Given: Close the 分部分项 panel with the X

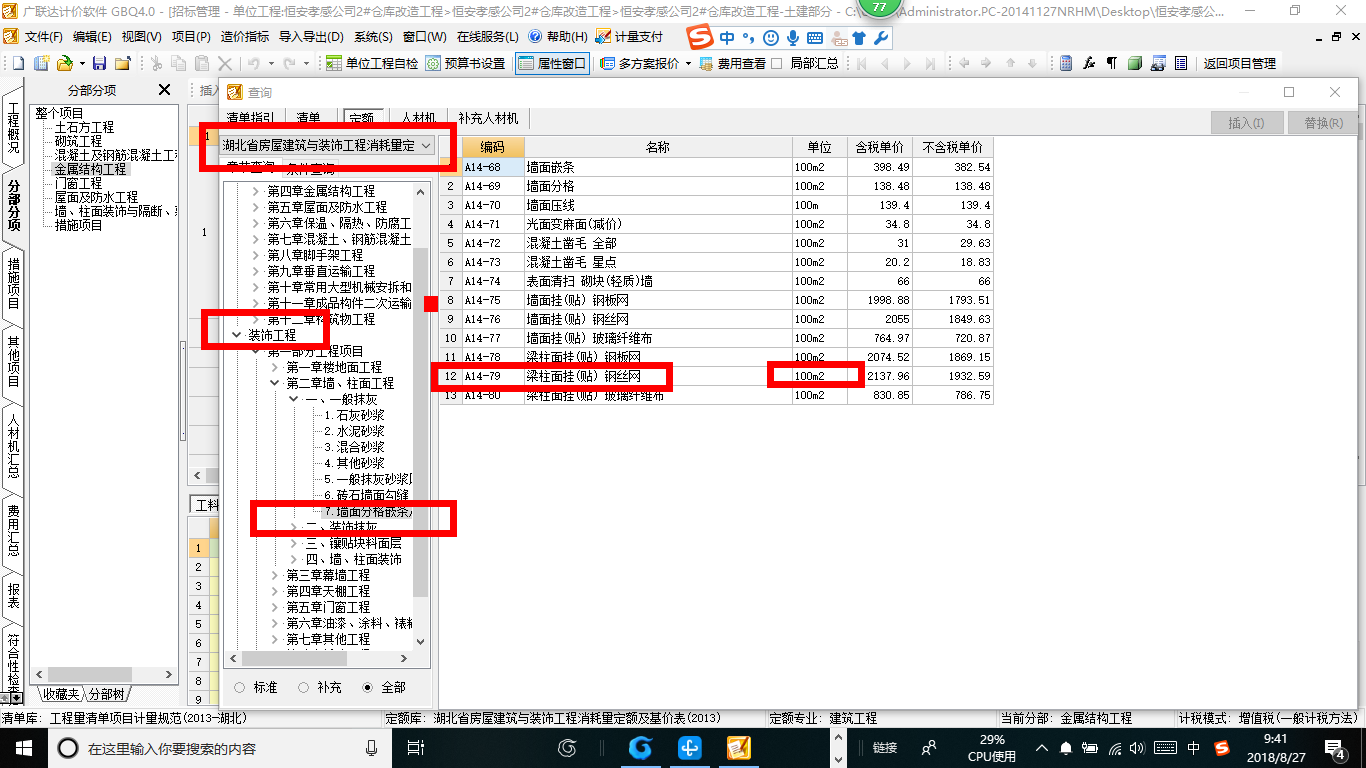Looking at the screenshot, I should [165, 90].
